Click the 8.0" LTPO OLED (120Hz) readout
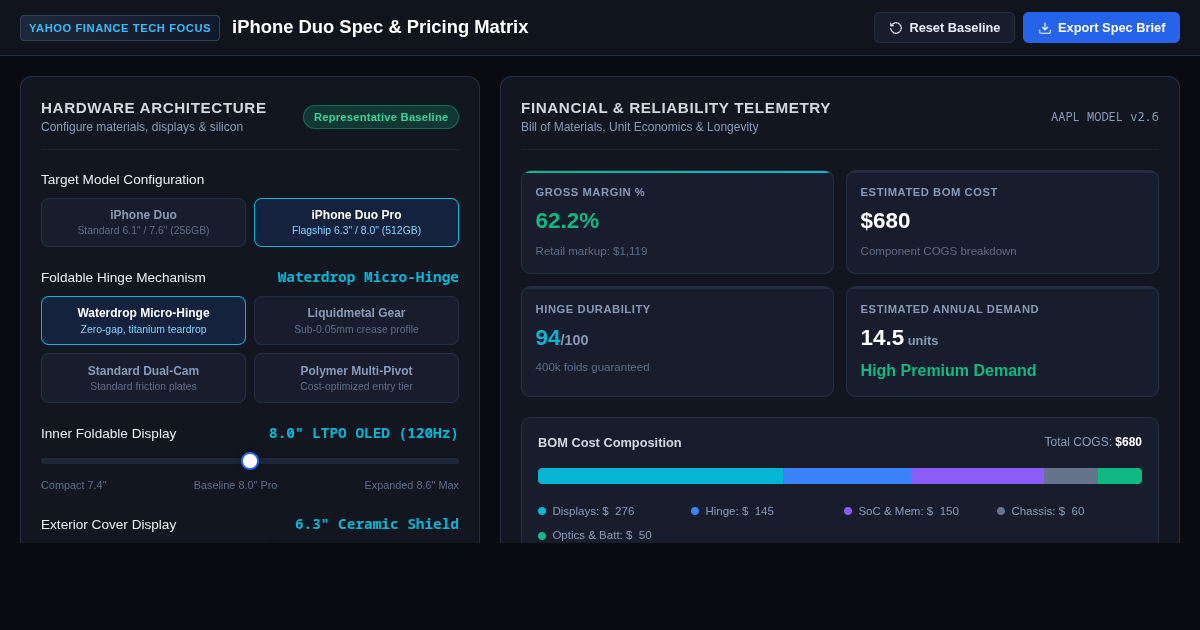This screenshot has width=1200, height=630. [x=364, y=433]
